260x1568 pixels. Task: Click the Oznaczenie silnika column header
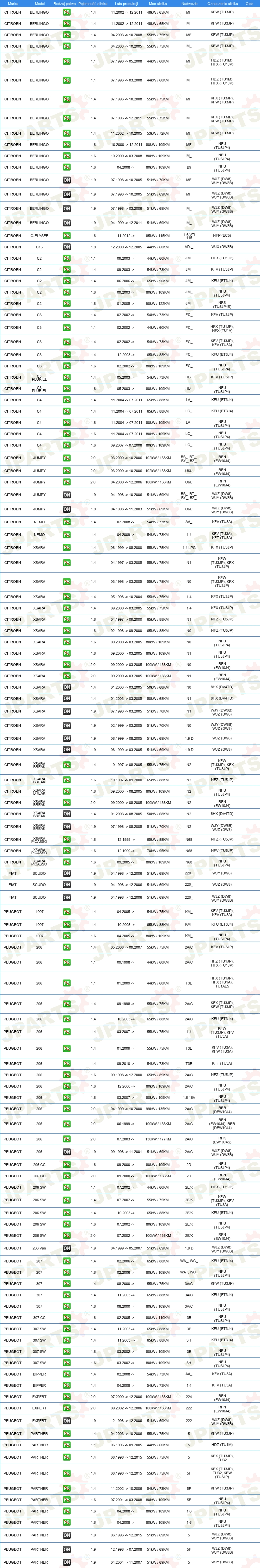click(x=222, y=3)
